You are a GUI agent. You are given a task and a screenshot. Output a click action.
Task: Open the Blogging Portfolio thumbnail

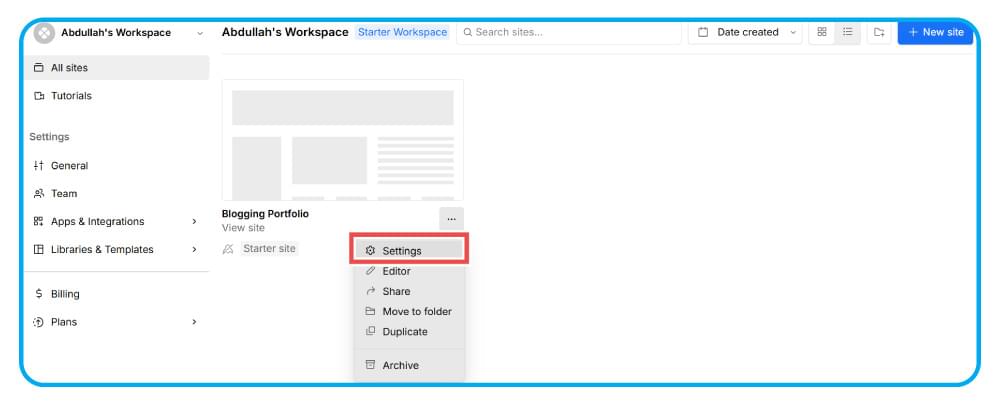(x=342, y=140)
